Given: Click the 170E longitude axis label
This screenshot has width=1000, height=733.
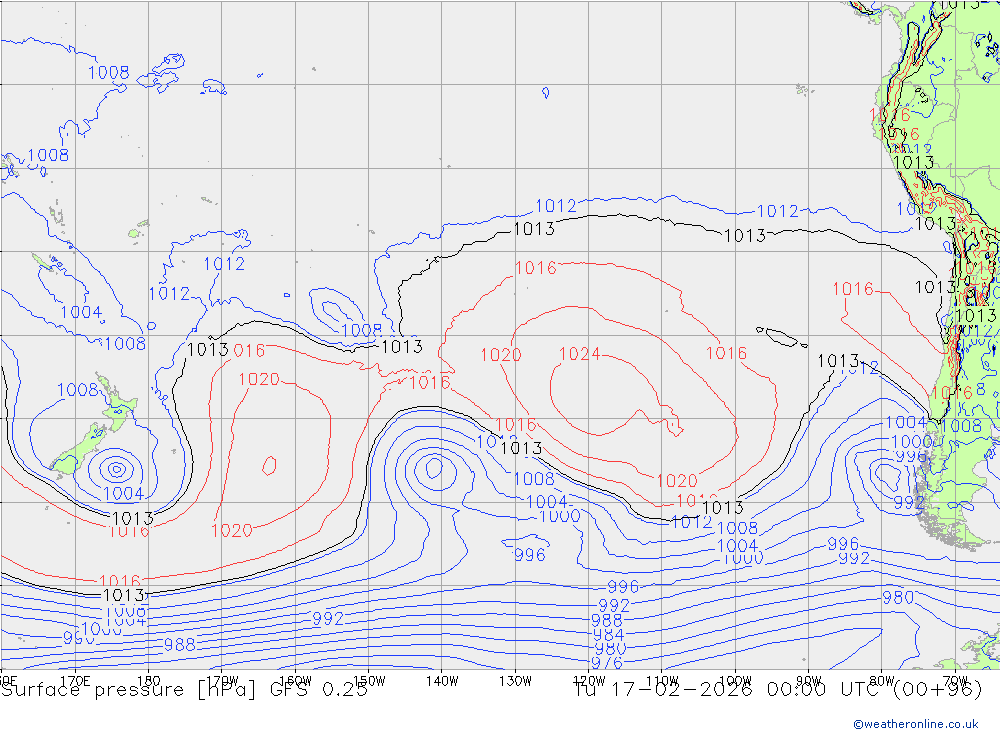Looking at the screenshot, I should (75, 681).
